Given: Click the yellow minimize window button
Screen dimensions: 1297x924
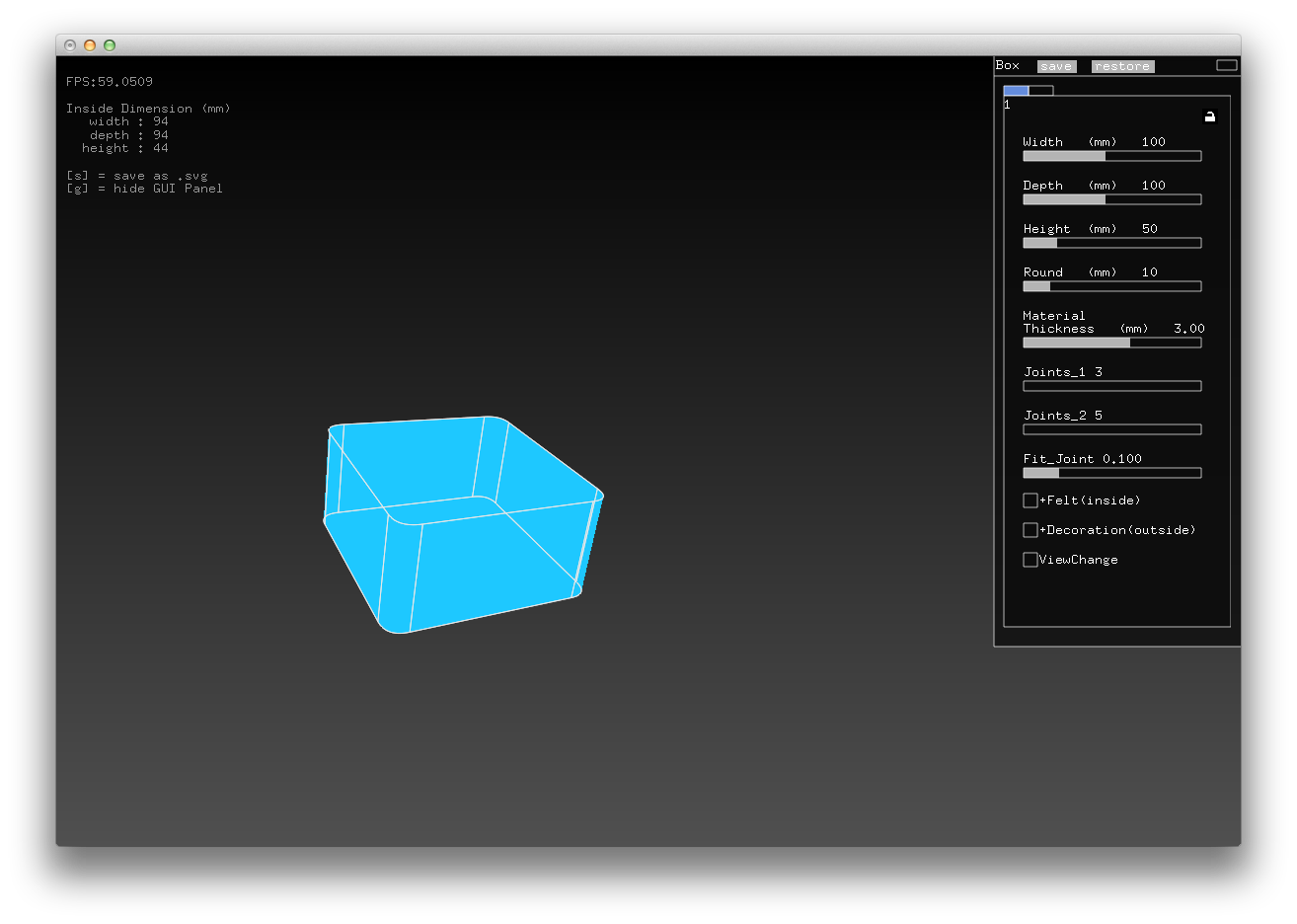Looking at the screenshot, I should (x=90, y=45).
